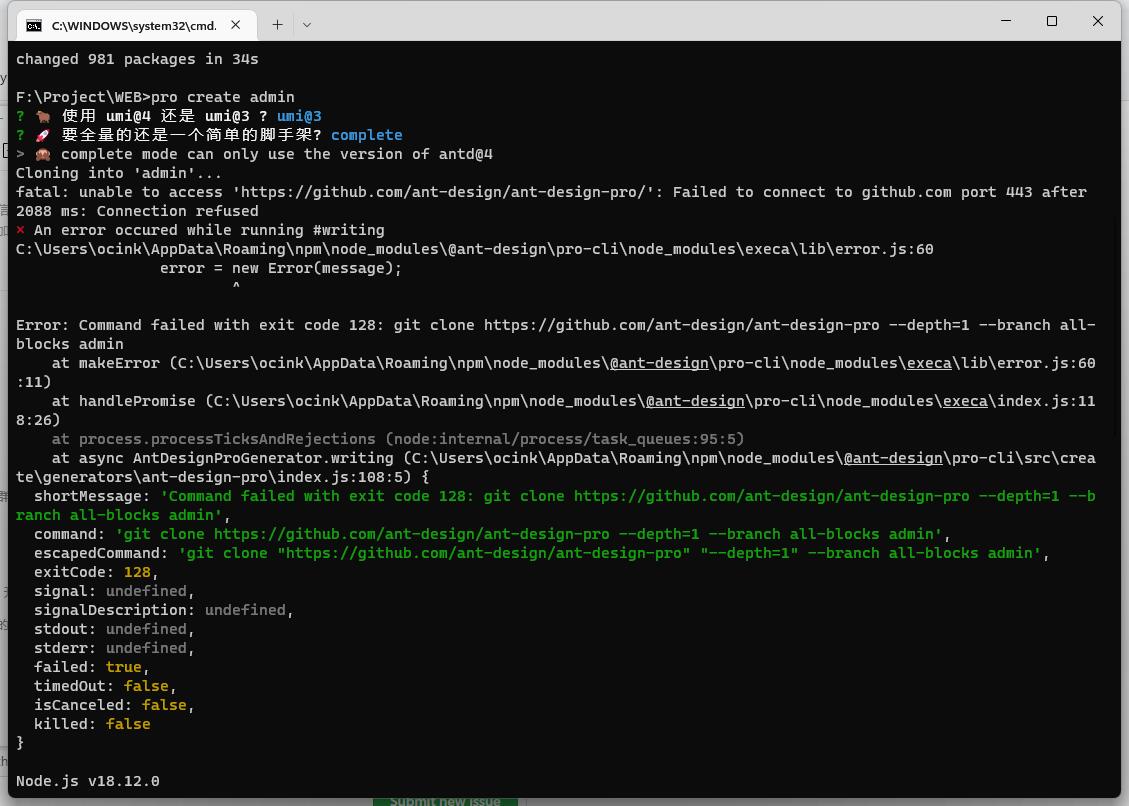The width and height of the screenshot is (1129, 806).
Task: Select the complete answer text
Action: tap(367, 135)
